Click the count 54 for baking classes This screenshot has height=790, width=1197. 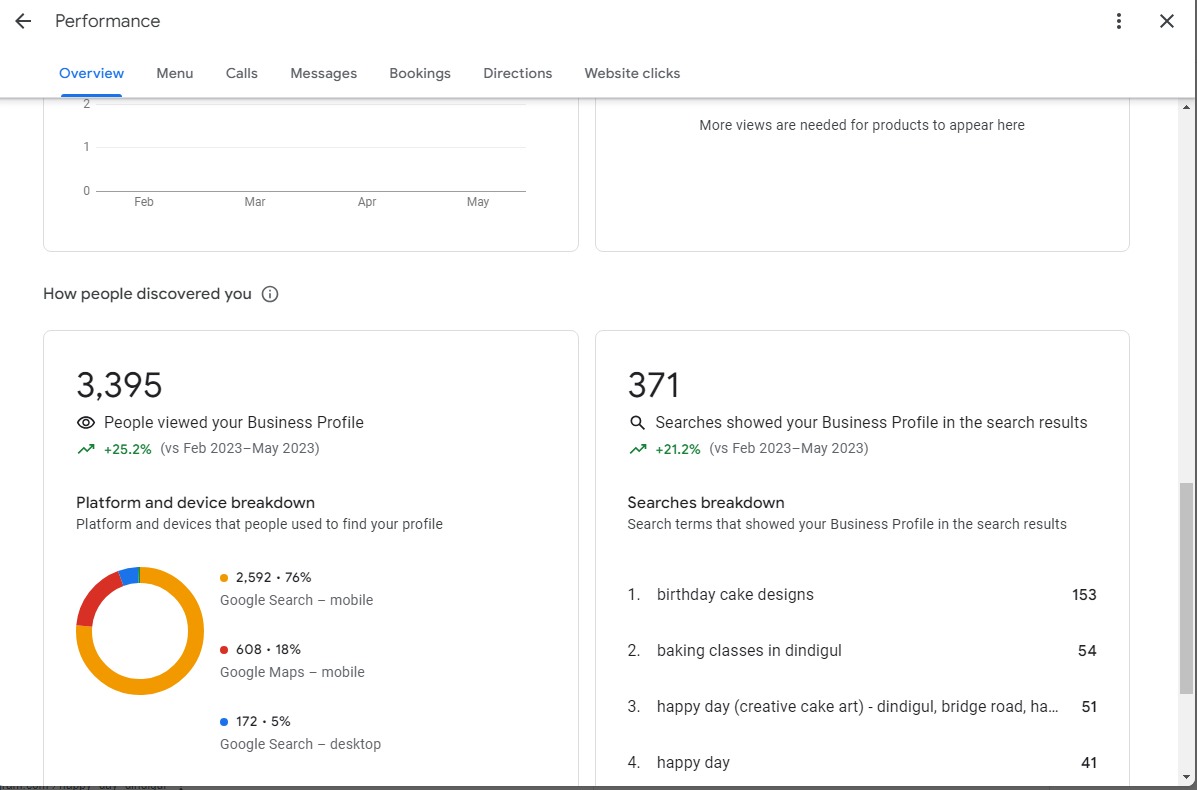click(1087, 651)
